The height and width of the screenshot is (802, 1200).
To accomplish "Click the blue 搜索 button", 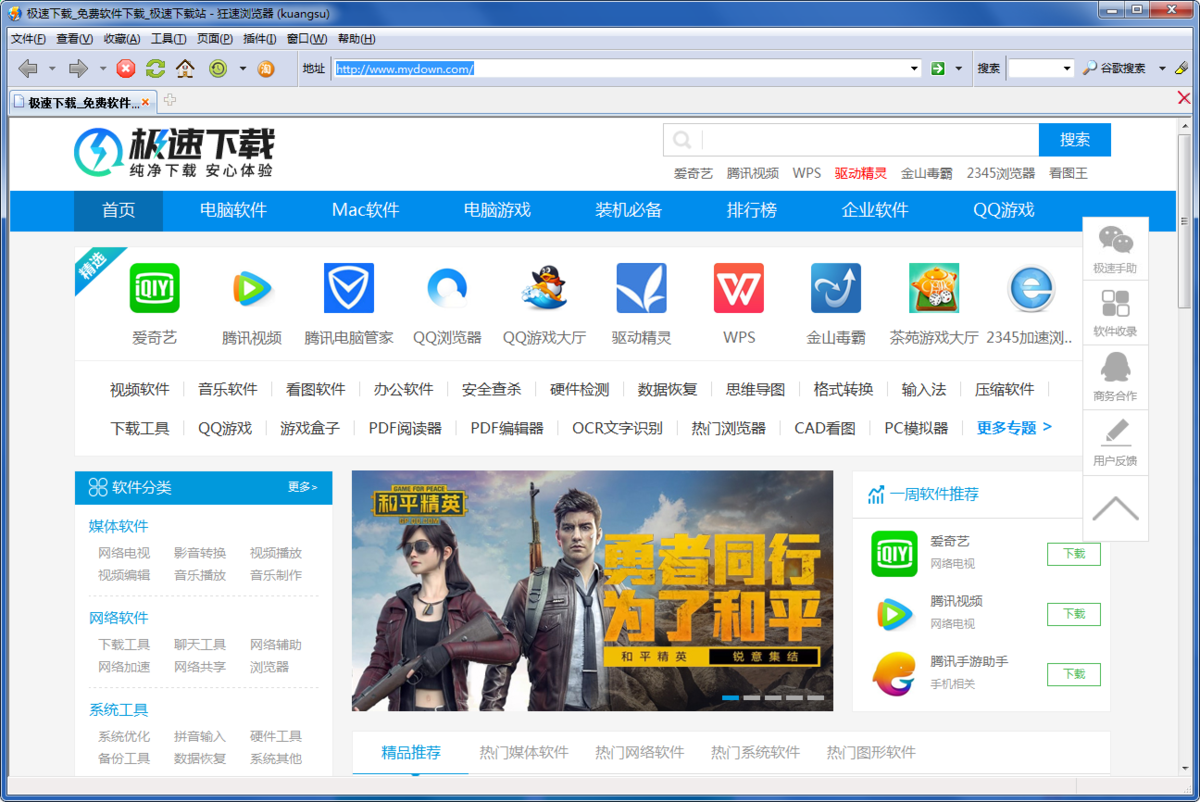I will click(x=1075, y=140).
